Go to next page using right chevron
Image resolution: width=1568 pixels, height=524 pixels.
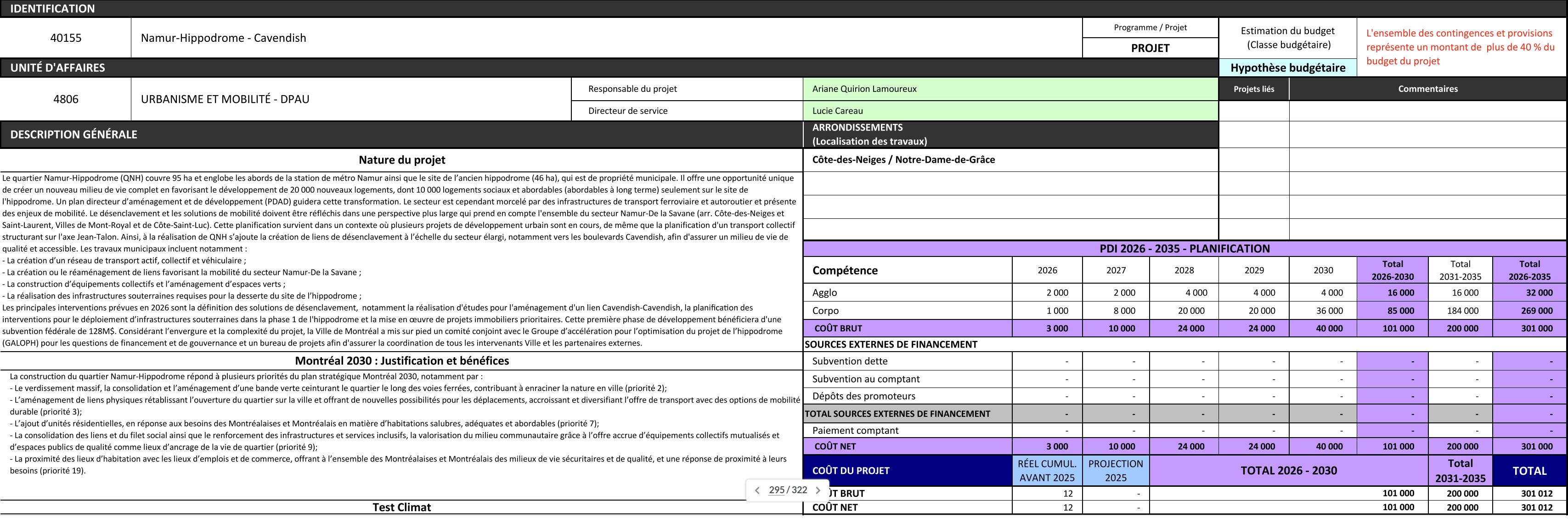818,490
